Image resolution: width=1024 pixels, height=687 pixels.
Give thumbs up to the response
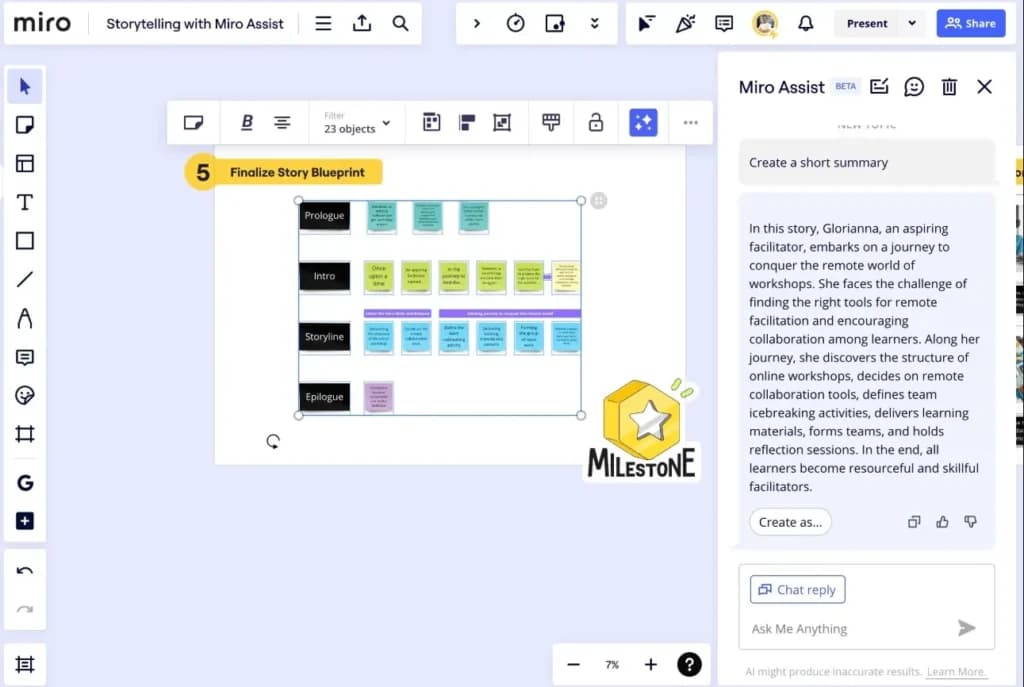[x=942, y=521]
